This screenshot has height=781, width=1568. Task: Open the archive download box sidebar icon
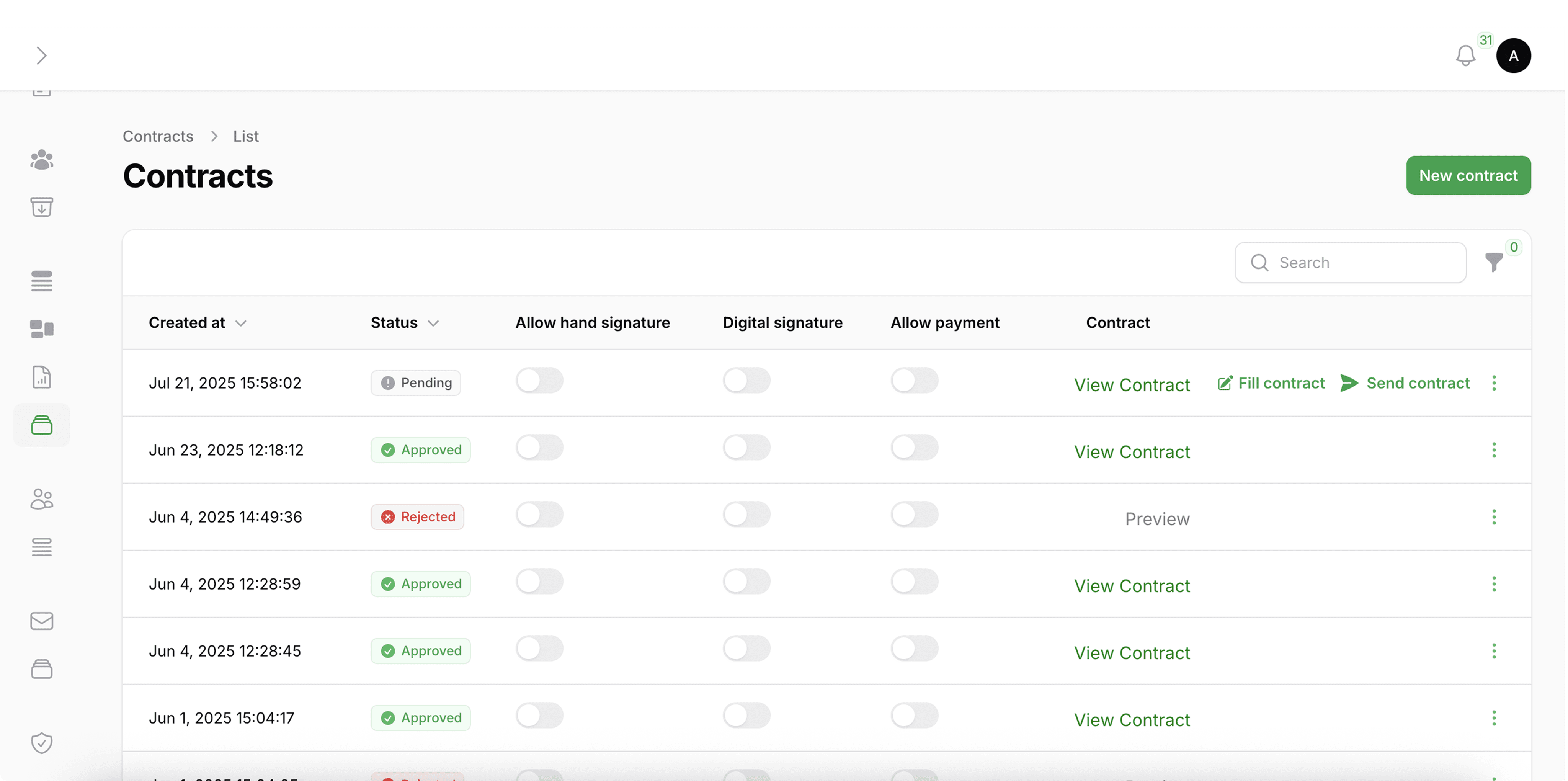coord(41,207)
